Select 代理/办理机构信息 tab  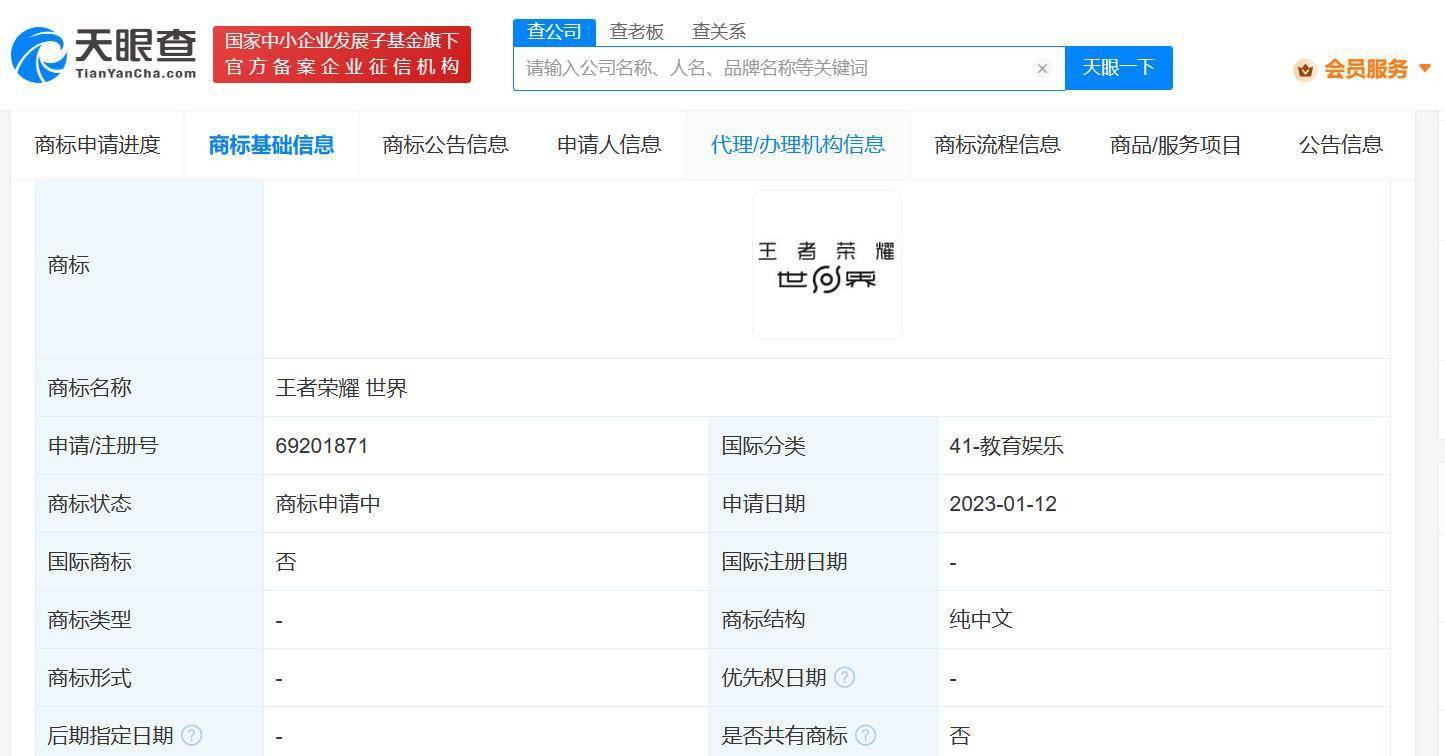[x=798, y=145]
